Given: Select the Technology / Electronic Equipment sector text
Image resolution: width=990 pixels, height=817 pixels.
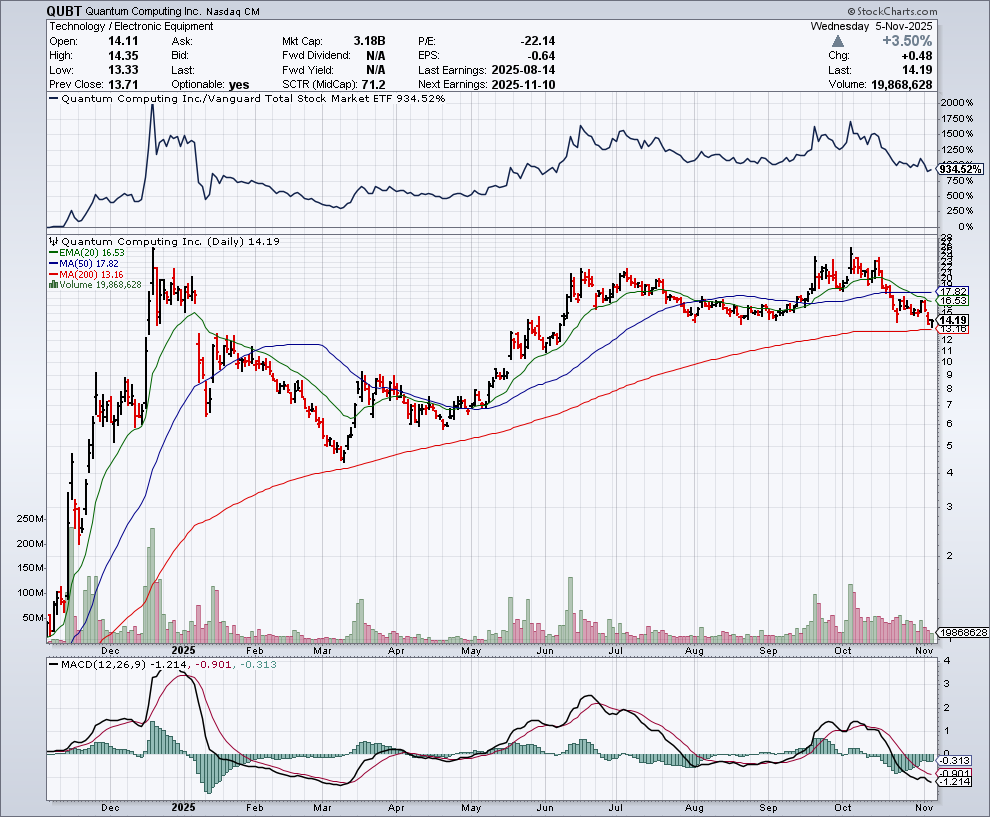Looking at the screenshot, I should [x=131, y=27].
